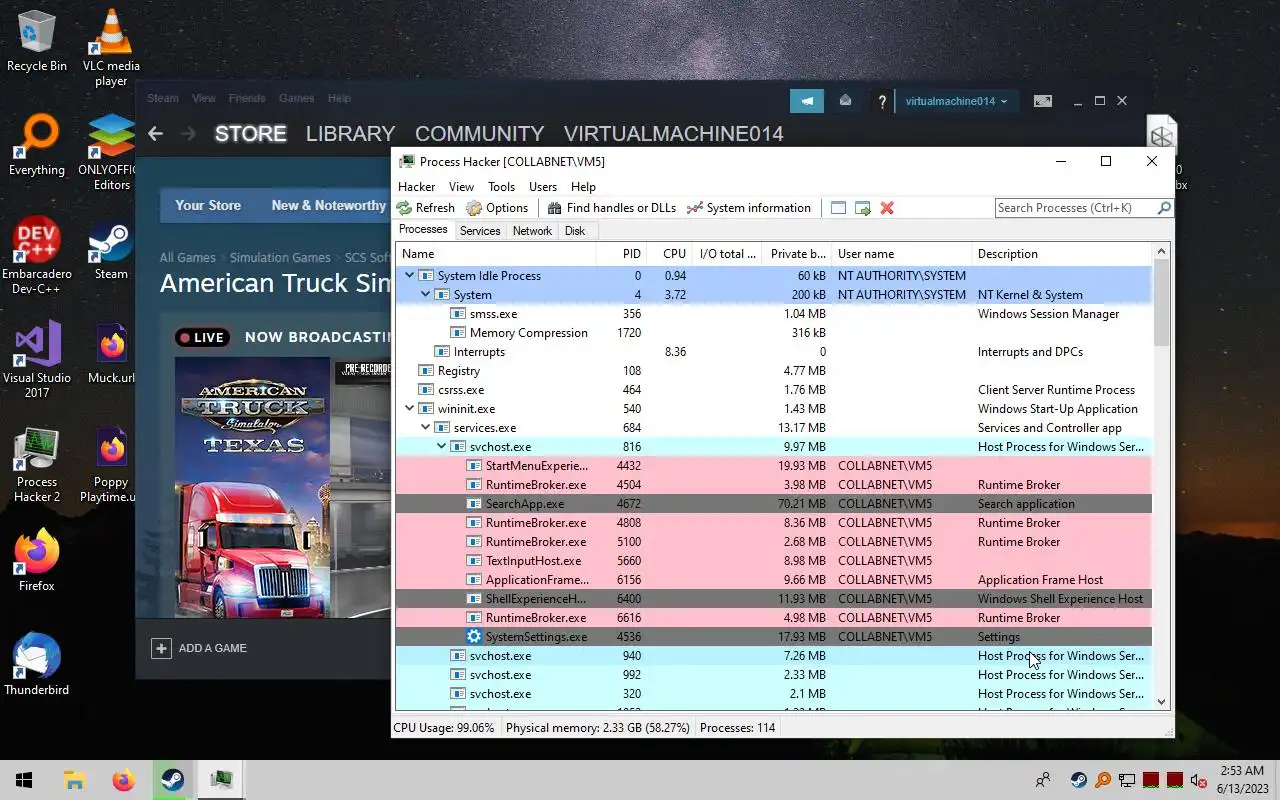Viewport: 1280px width, 800px height.
Task: Click the Refresh toolbar button in Process Hacker
Action: 425,208
